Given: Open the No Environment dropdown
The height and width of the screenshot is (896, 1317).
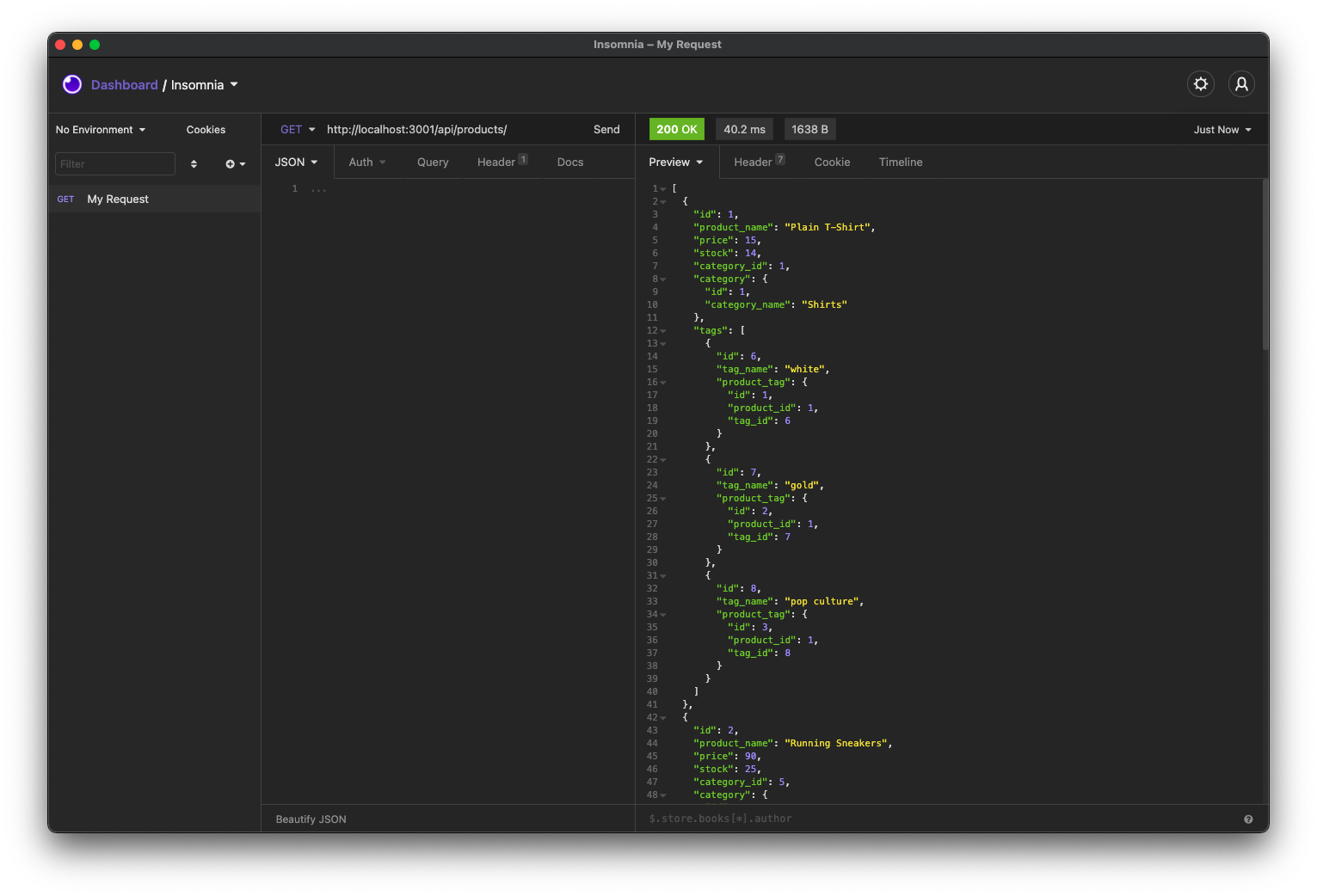Looking at the screenshot, I should 101,130.
